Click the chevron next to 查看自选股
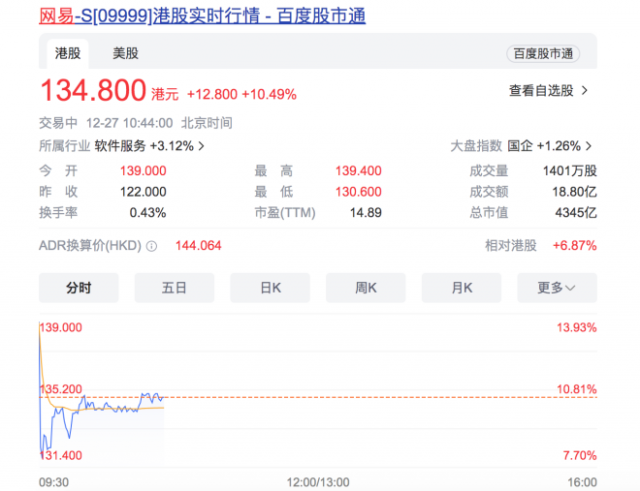The image size is (640, 491). 585,91
